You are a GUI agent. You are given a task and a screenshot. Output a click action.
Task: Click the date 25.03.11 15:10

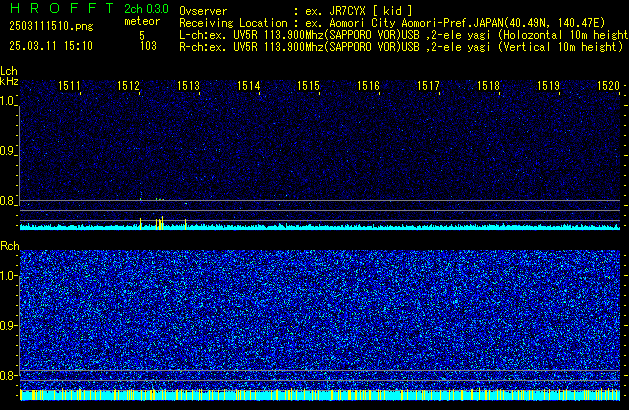click(51, 46)
